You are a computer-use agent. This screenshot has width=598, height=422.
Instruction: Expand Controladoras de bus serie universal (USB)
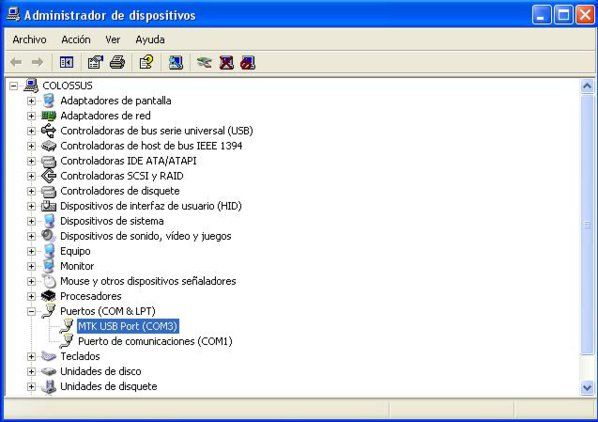click(x=31, y=131)
